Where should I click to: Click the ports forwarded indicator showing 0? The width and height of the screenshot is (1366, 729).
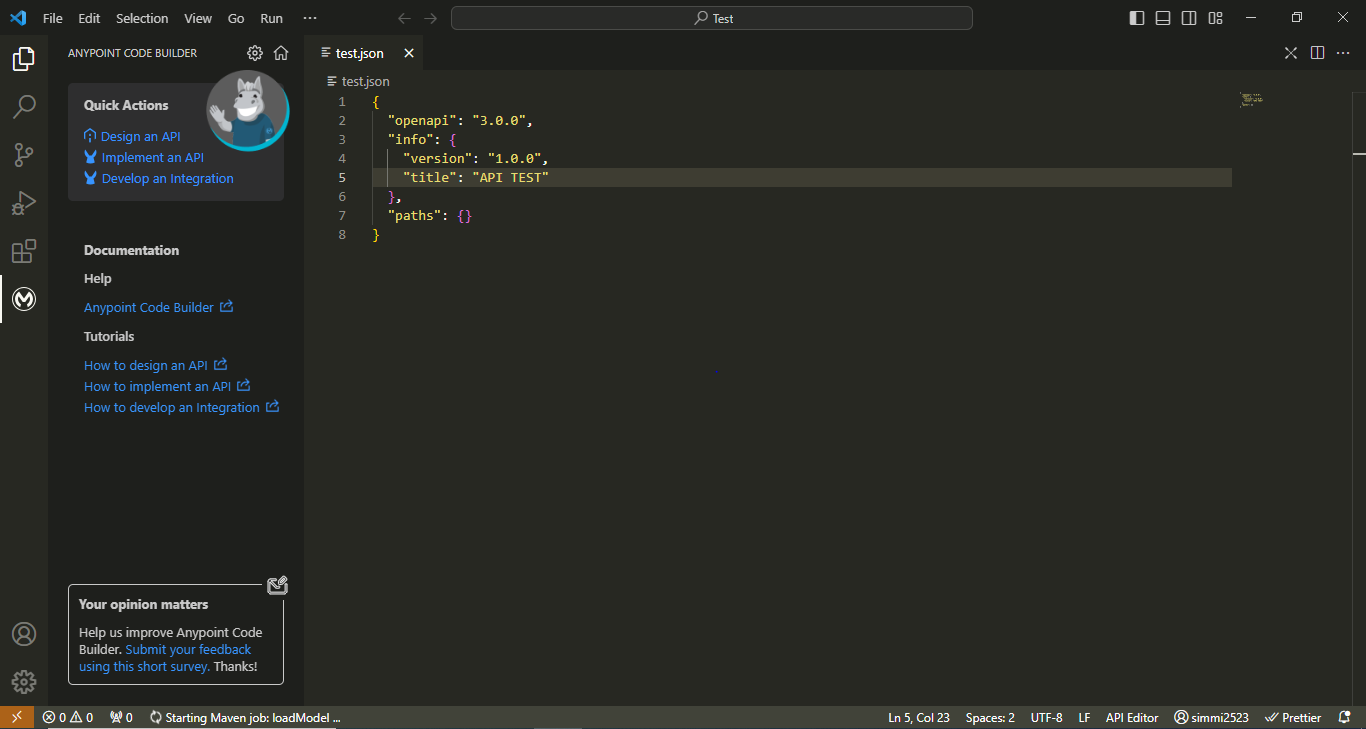click(x=121, y=717)
